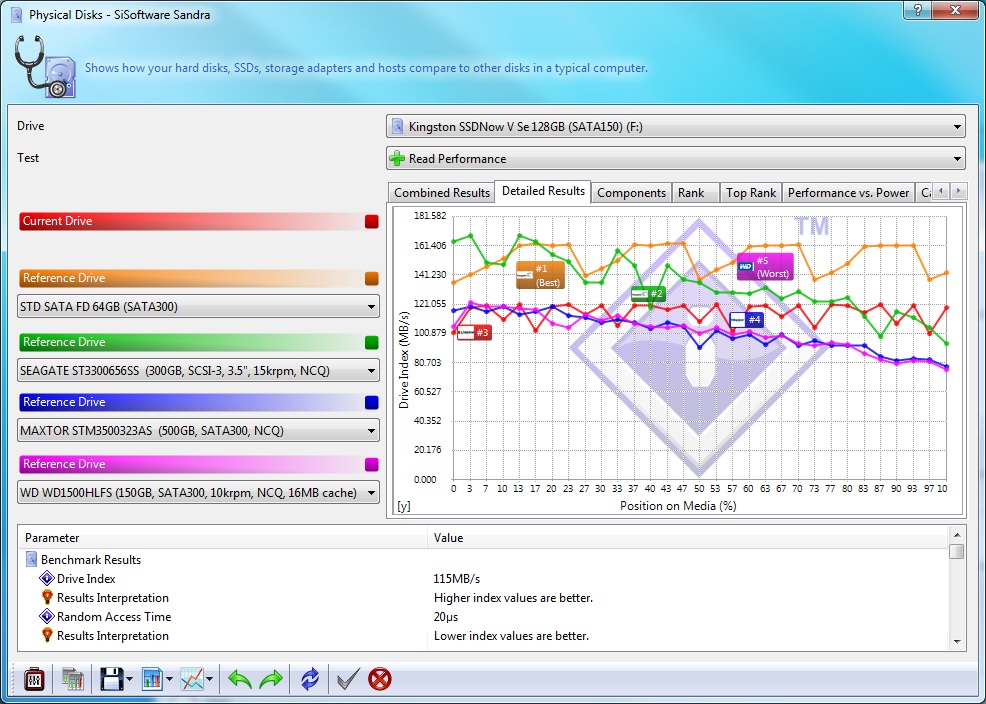Expand the WD WD1500HLFS reference dropdown
This screenshot has width=986, height=704.
(198, 493)
